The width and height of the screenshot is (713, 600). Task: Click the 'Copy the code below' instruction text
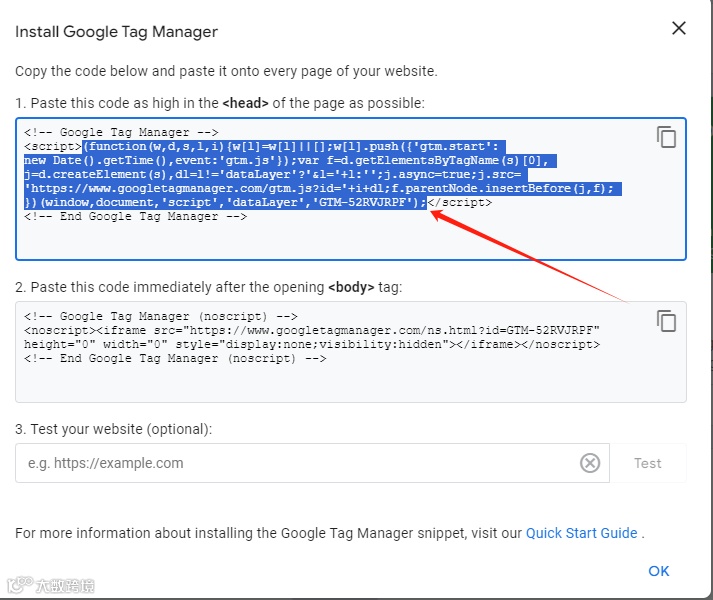(x=226, y=71)
